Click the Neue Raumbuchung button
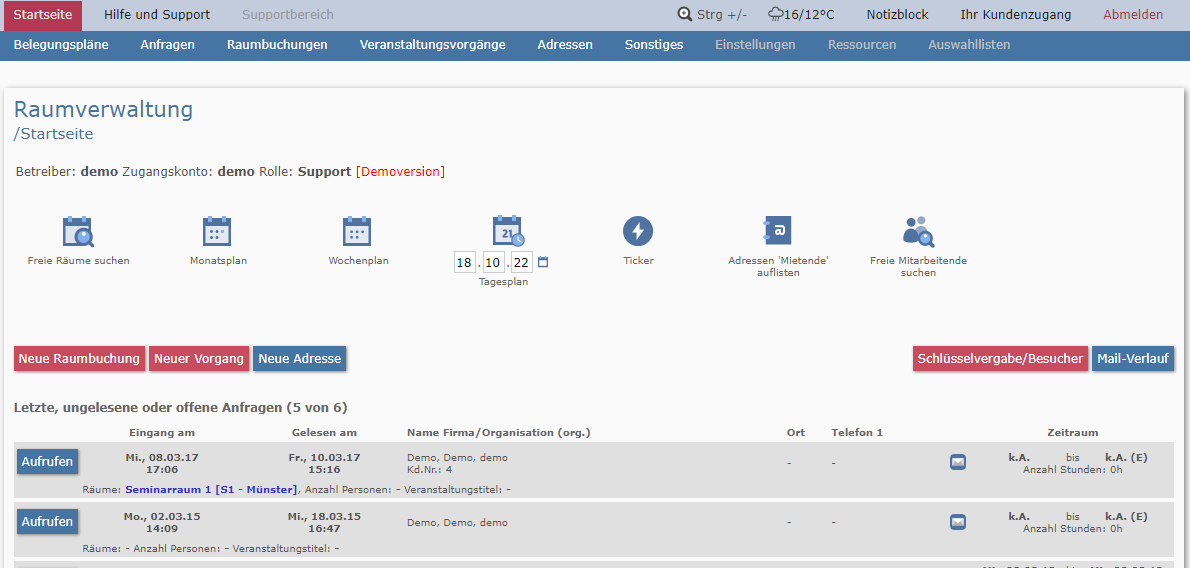 pyautogui.click(x=79, y=359)
